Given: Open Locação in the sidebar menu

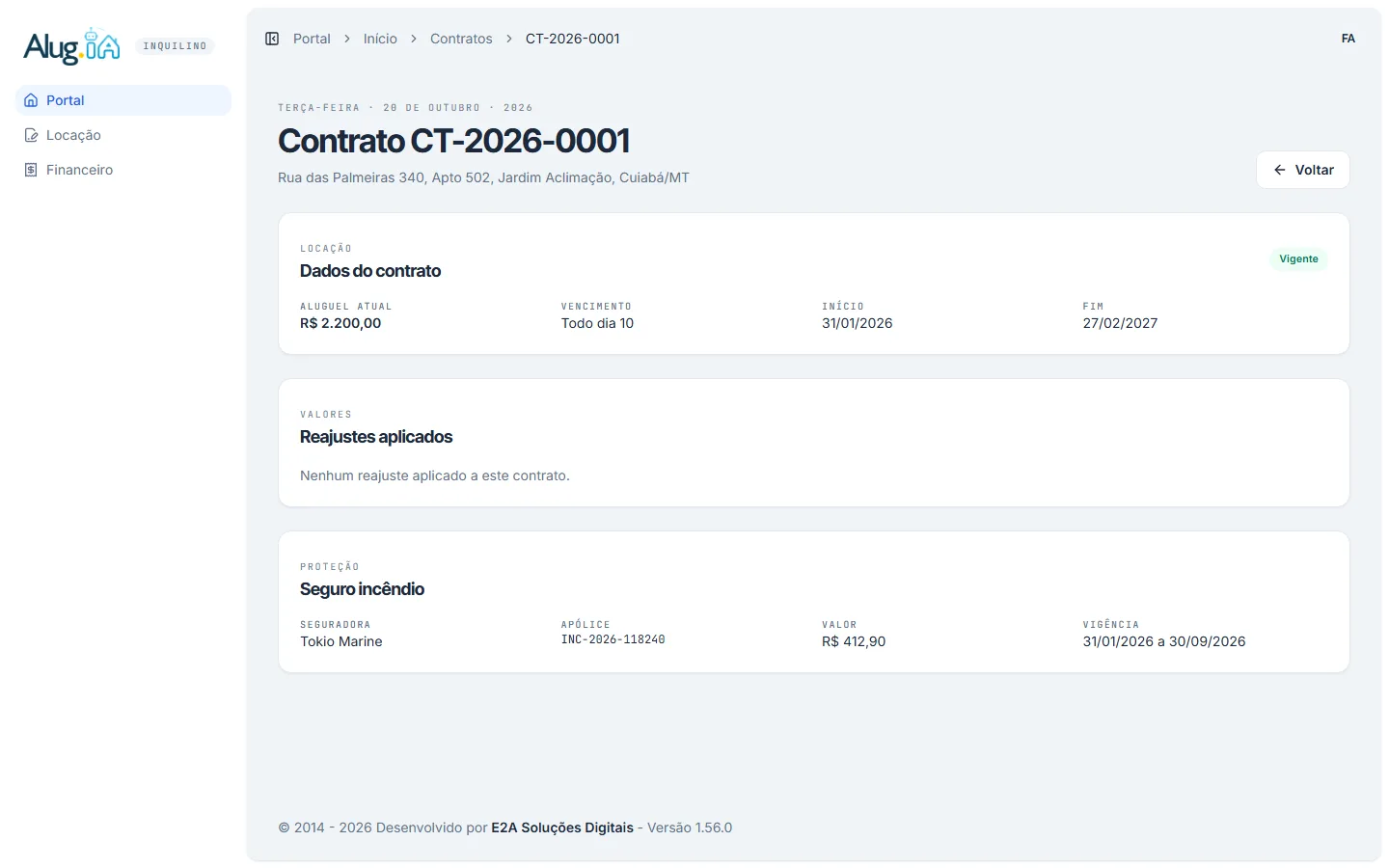Looking at the screenshot, I should click(123, 135).
